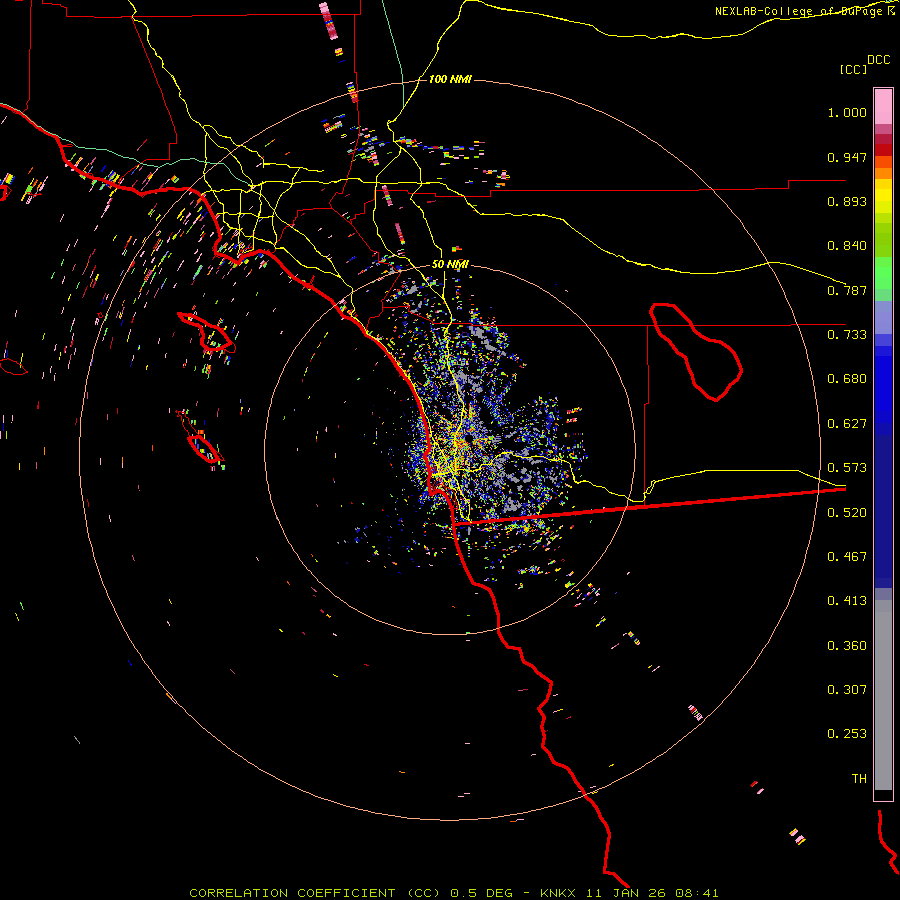Click the 0.733 scale value
The image size is (900, 900).
click(847, 335)
